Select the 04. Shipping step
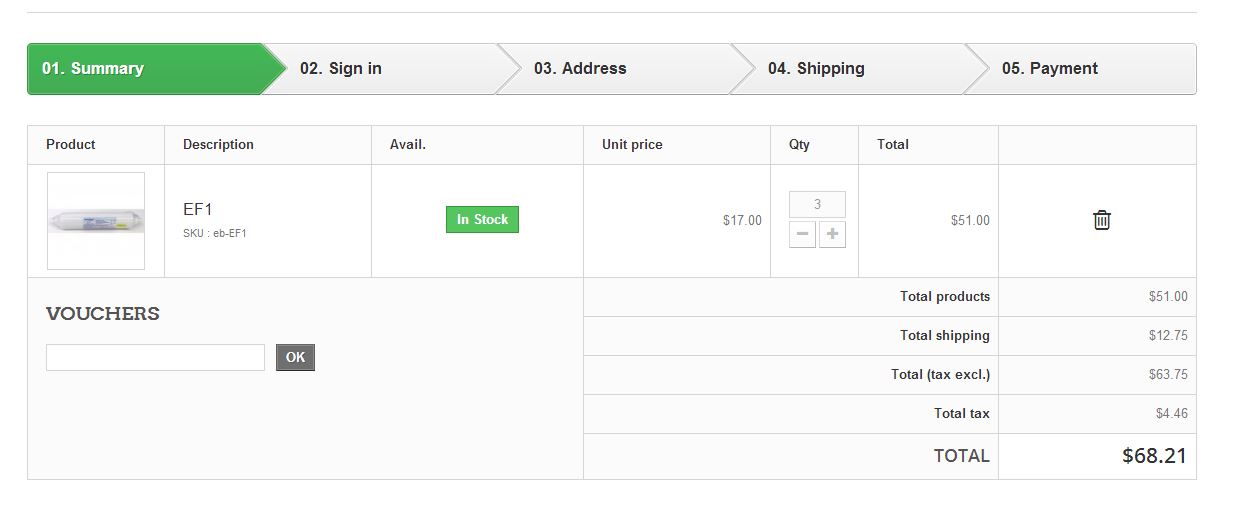 point(816,69)
